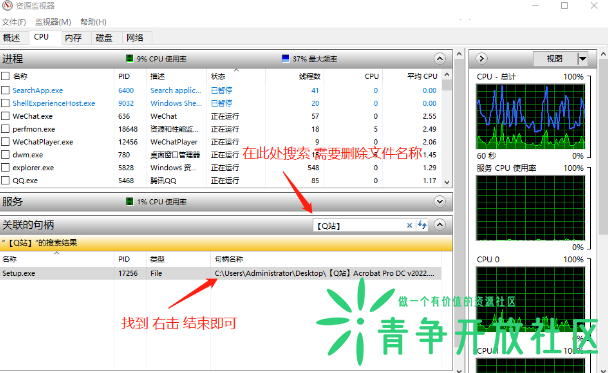Tick the dwm.exe process checkbox

[5, 155]
